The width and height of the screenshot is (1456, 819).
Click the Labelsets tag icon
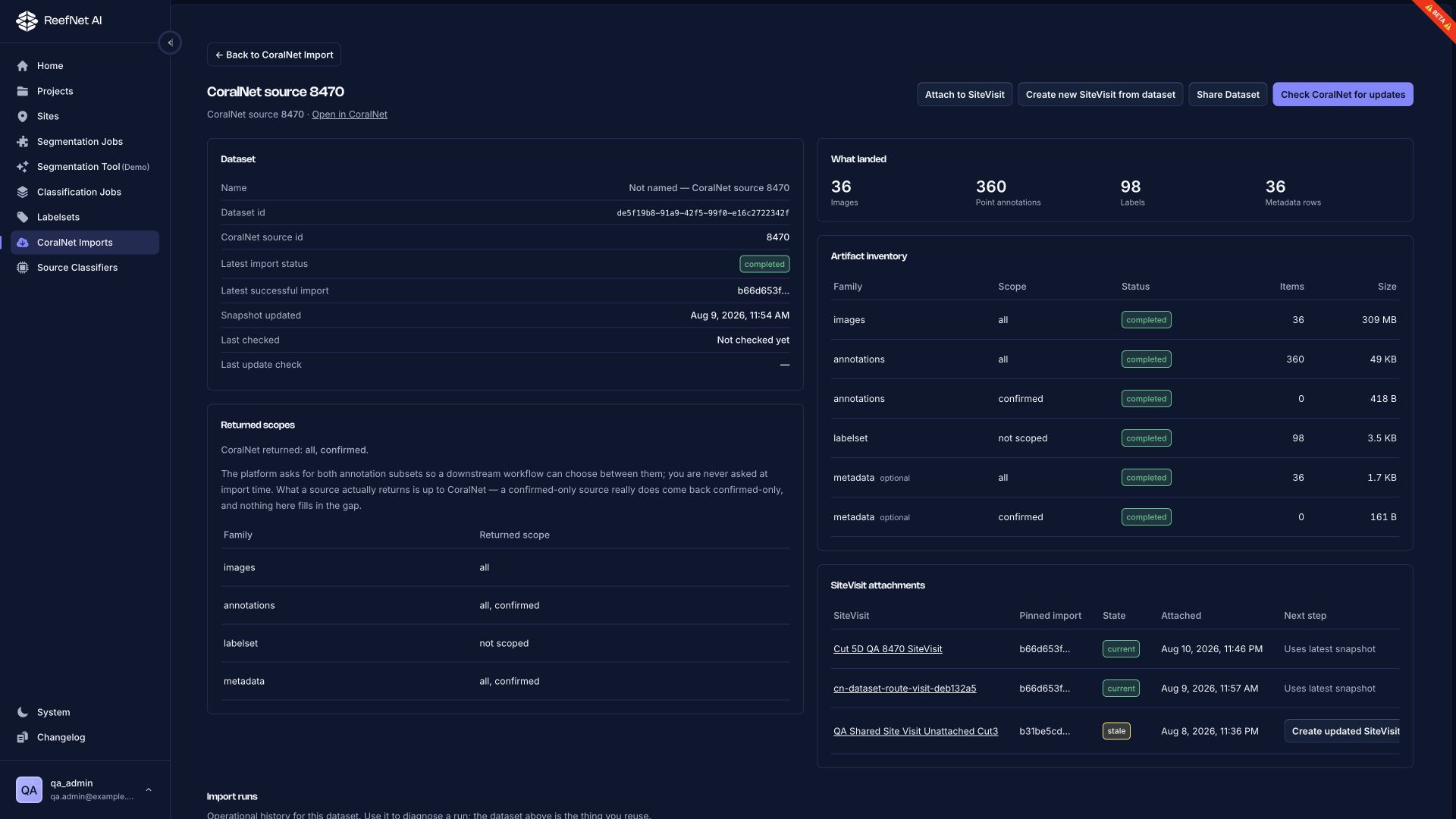tap(23, 217)
